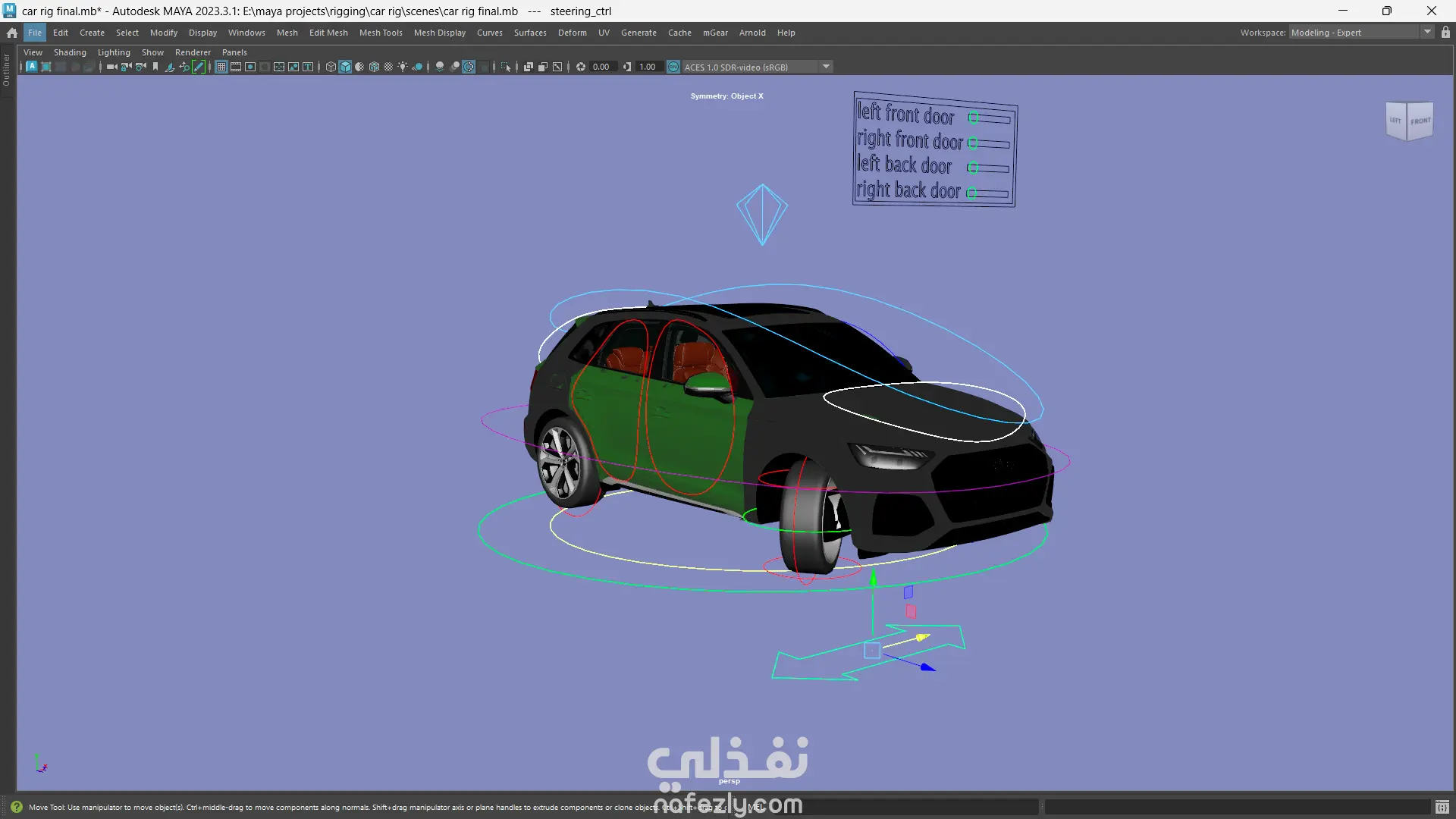Click the workspace lock icon
Image resolution: width=1456 pixels, height=819 pixels.
pos(1445,33)
